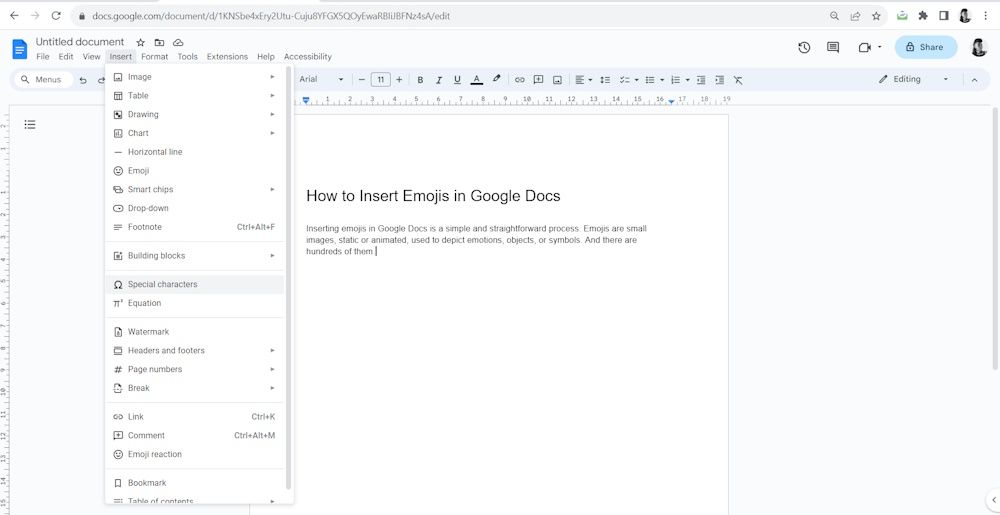Click the insert link toolbar icon
This screenshot has height=515, width=1000.
(519, 80)
